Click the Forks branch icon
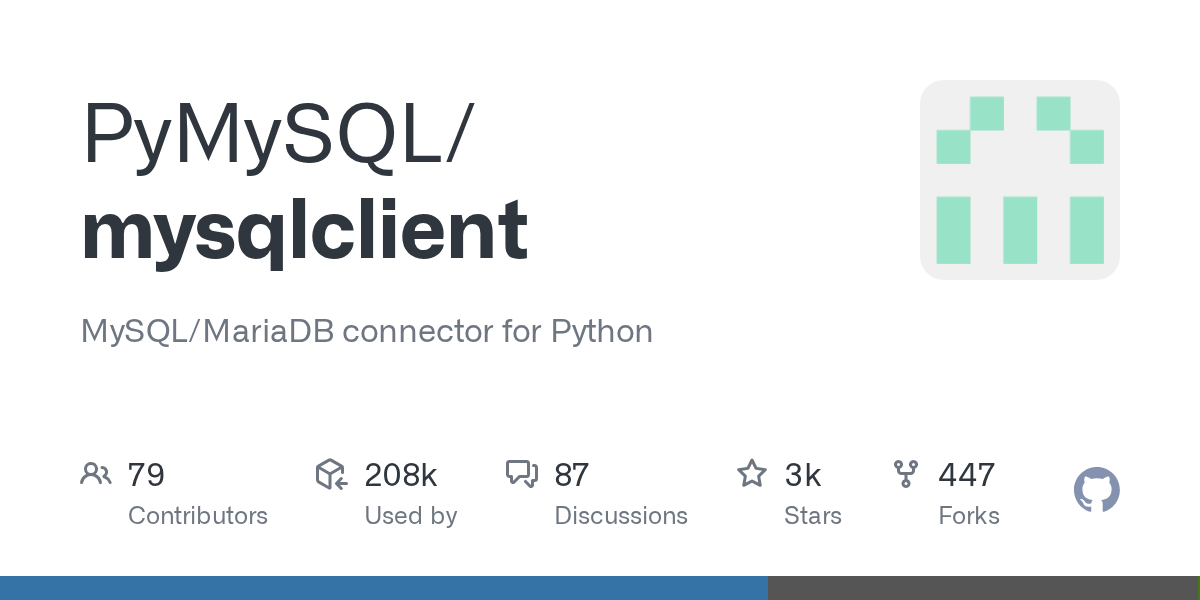Screen dimensions: 1200x600 coord(905,474)
